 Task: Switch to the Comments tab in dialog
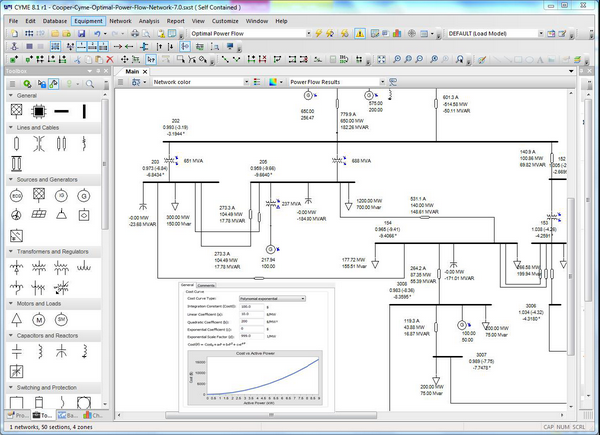pos(205,285)
